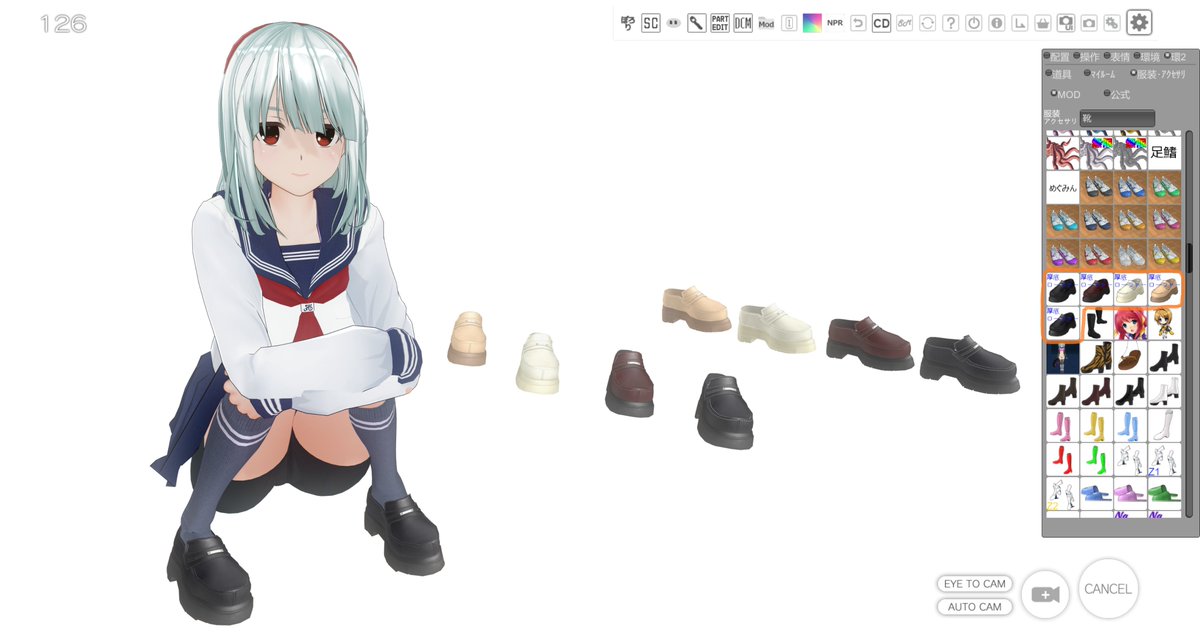Select the 足鰭 item thumbnail

pyautogui.click(x=1164, y=153)
